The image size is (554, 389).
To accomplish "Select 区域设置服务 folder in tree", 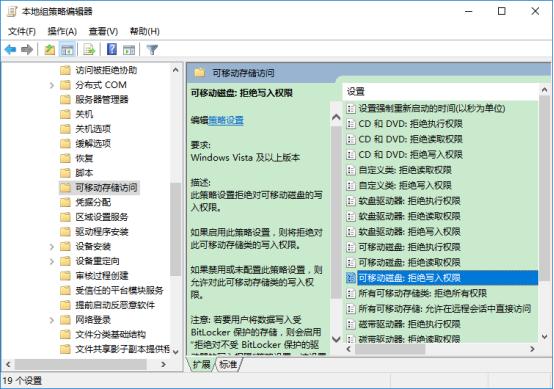I will point(102,217).
